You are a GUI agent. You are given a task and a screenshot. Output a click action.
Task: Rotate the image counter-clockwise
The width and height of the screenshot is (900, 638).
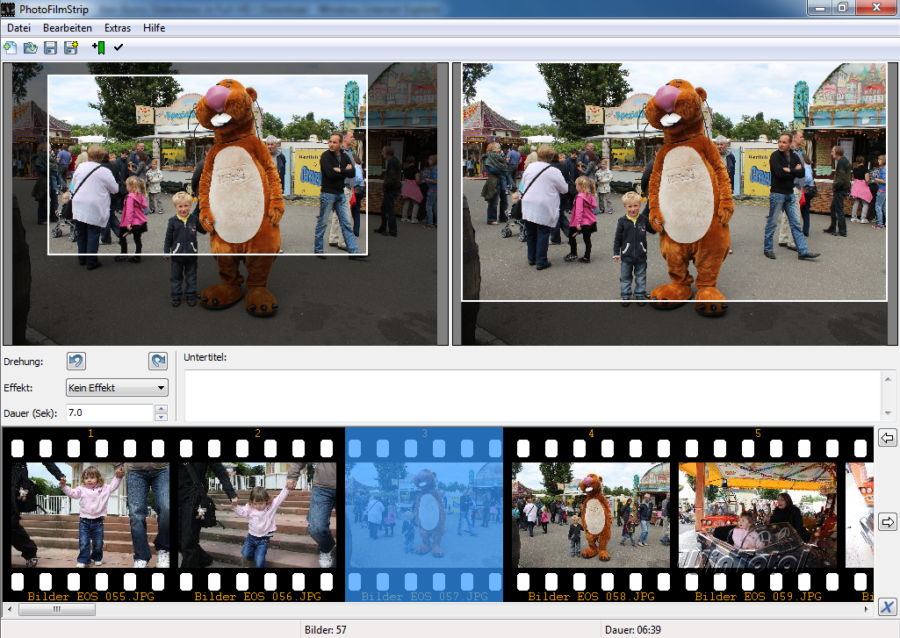77,361
